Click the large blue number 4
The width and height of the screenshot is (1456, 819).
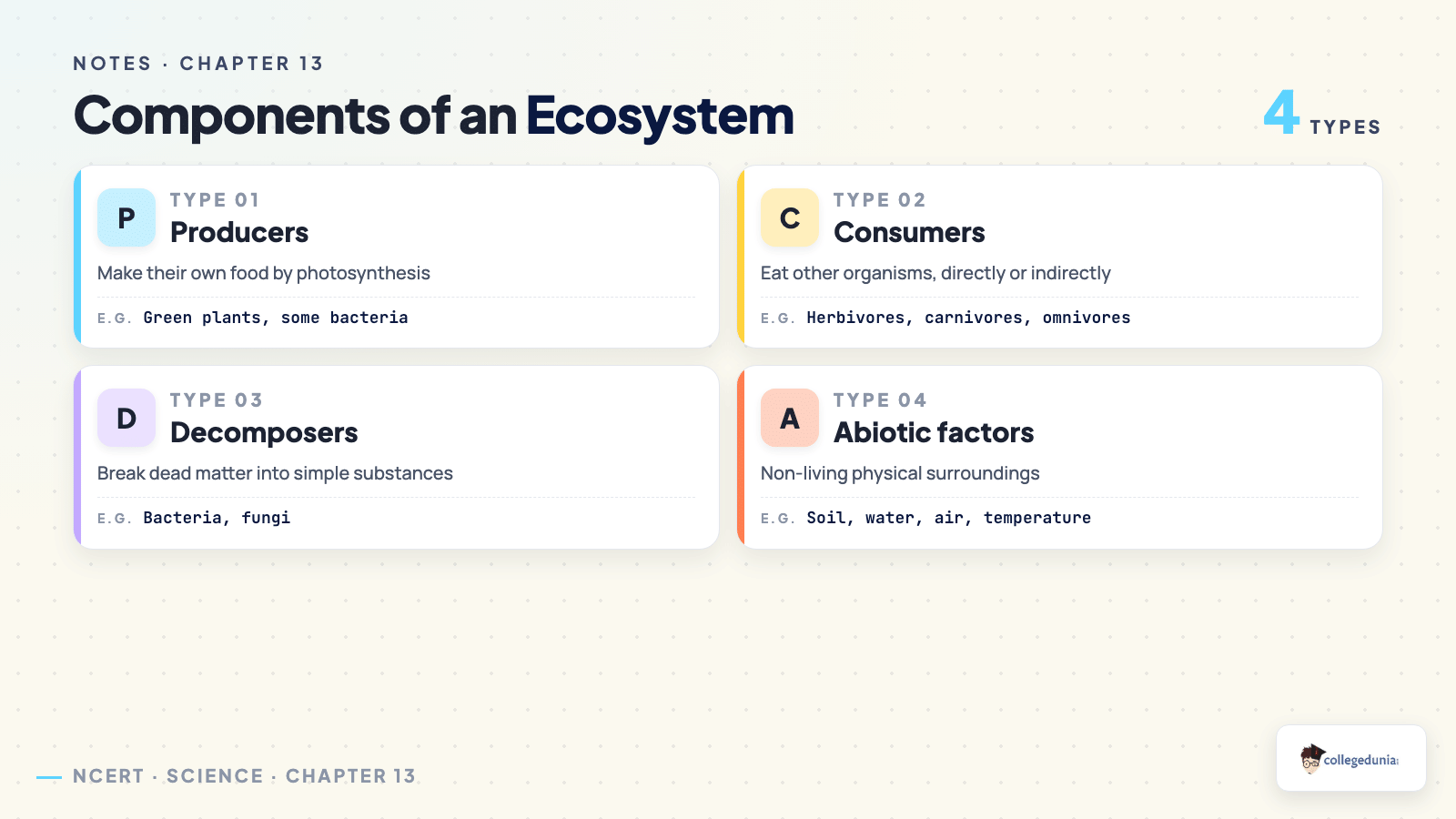point(1281,113)
